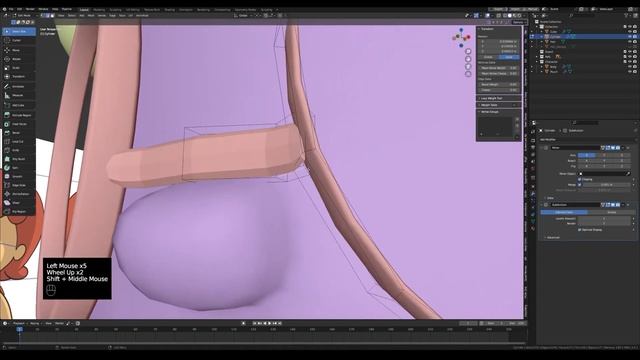Select the Annotate tool
The image size is (640, 360).
click(x=19, y=87)
